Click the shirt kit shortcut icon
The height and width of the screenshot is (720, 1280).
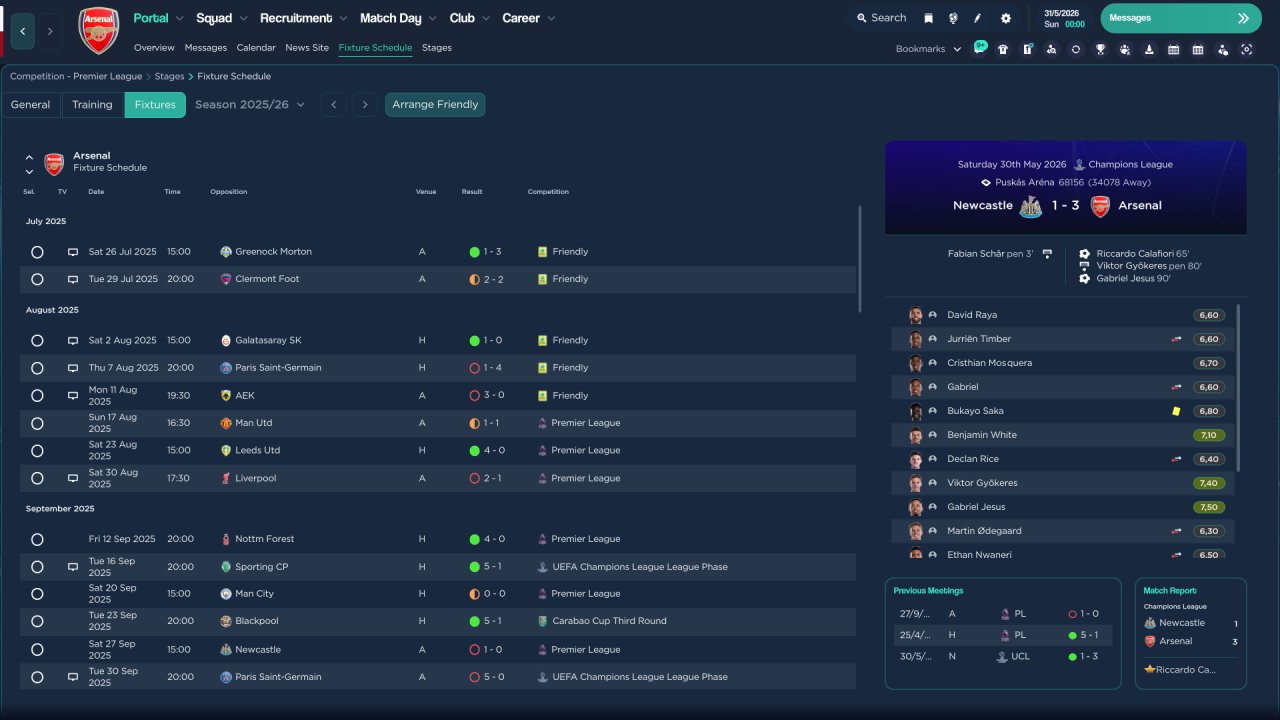pos(1003,49)
